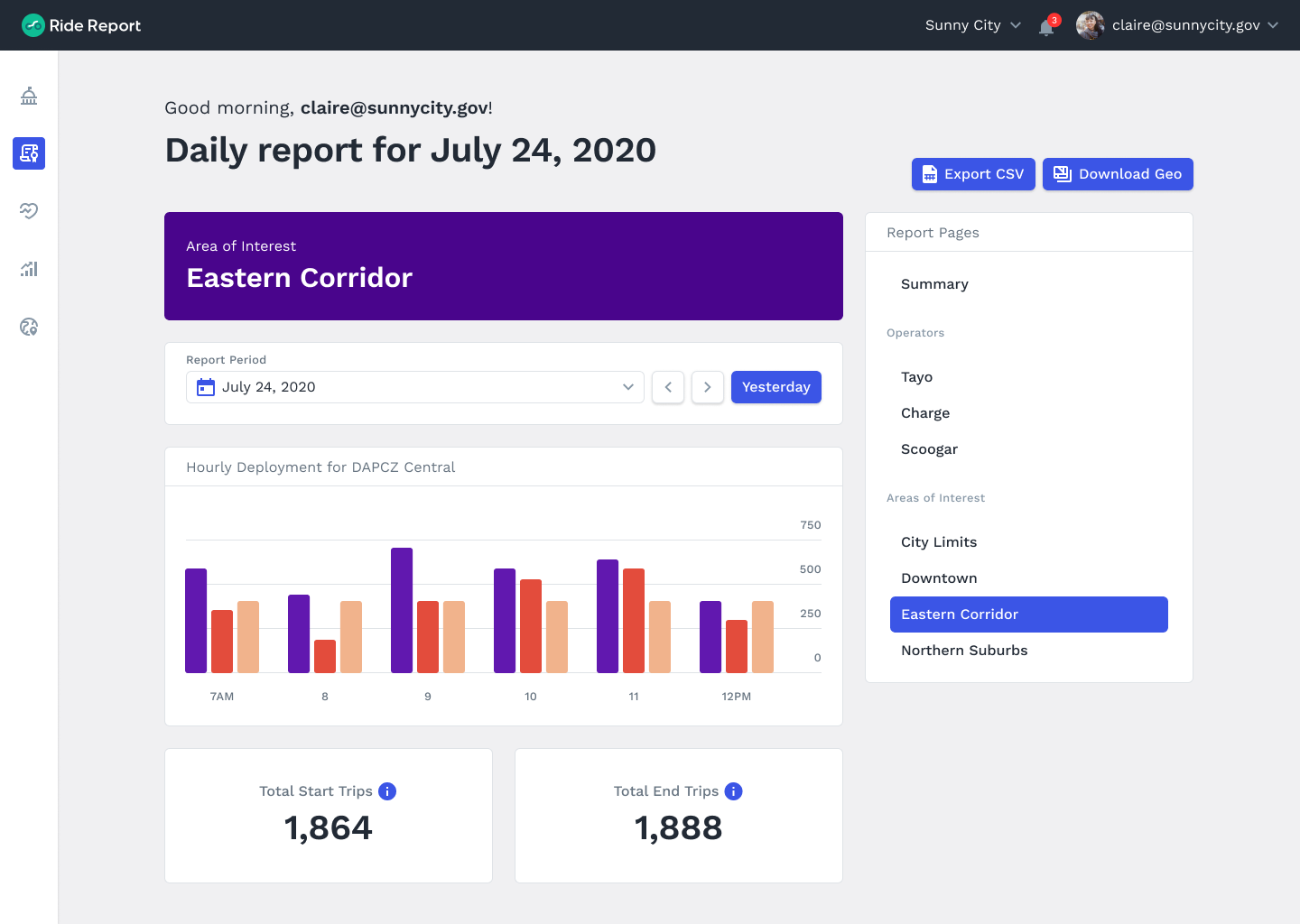Viewport: 1300px width, 924px height.
Task: Click the Yesterday button
Action: [x=775, y=387]
